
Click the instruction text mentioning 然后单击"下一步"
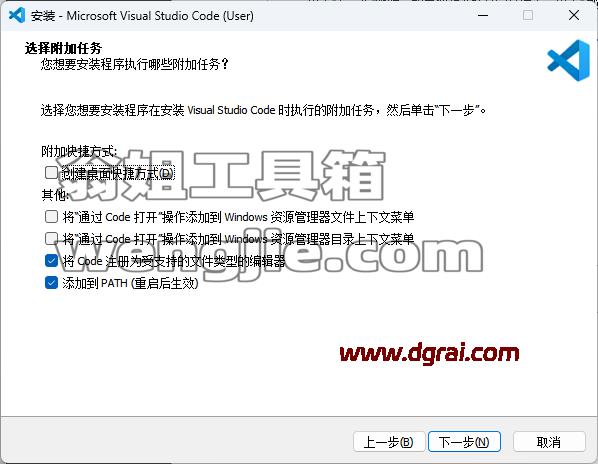[264, 110]
